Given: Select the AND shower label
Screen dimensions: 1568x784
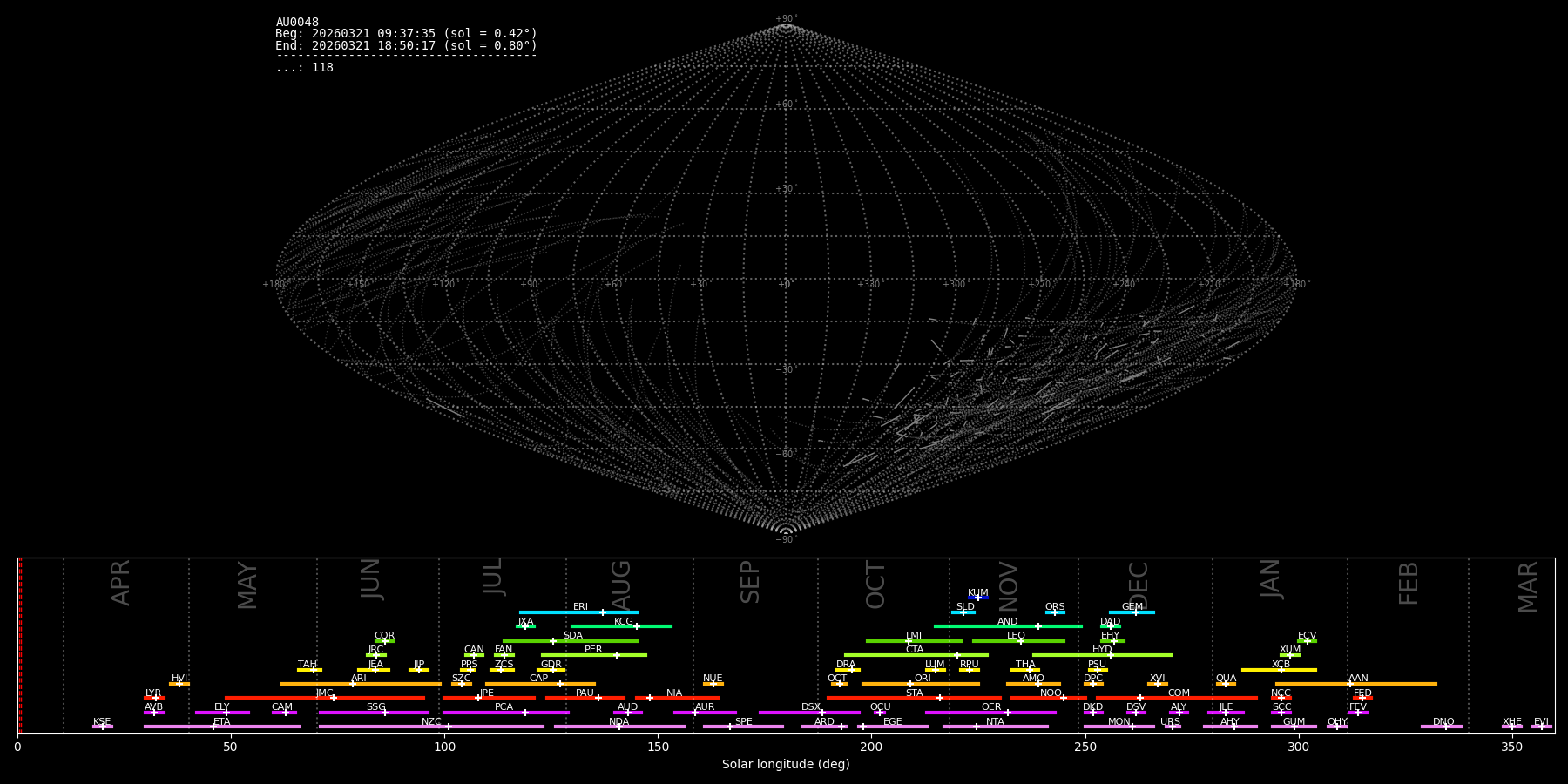Looking at the screenshot, I should click(1008, 622).
